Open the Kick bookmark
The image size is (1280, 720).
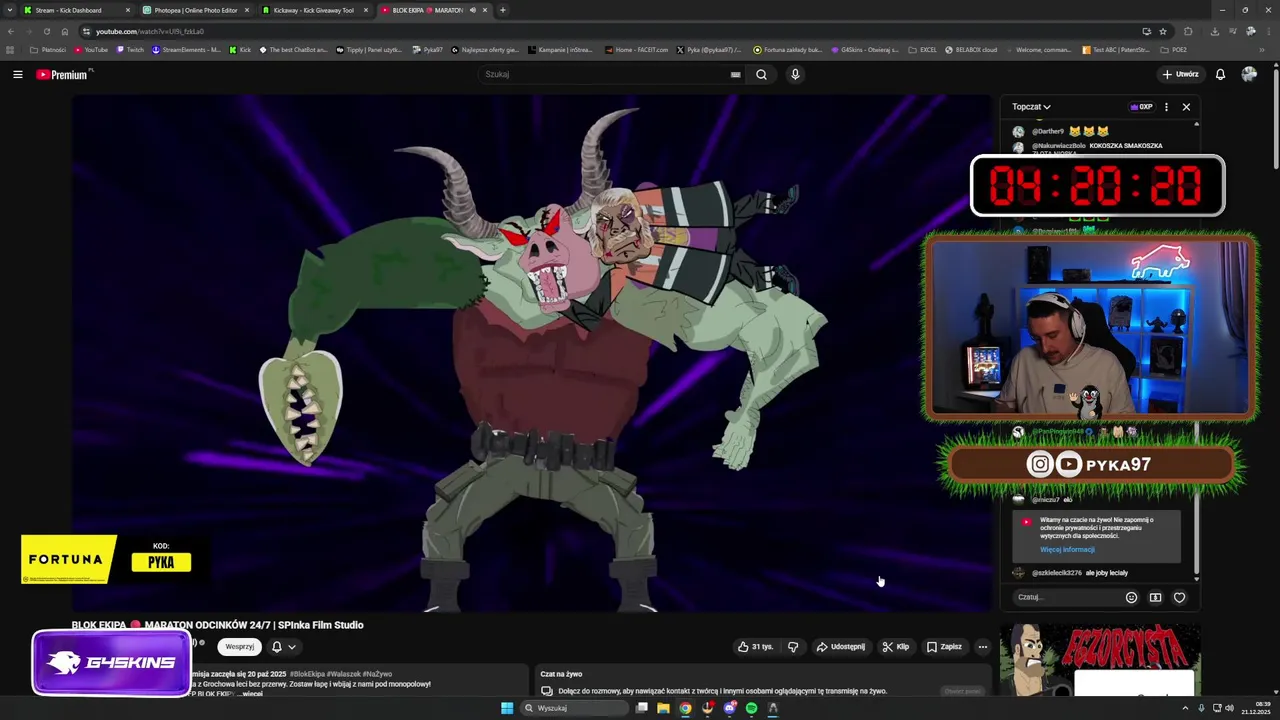point(240,49)
